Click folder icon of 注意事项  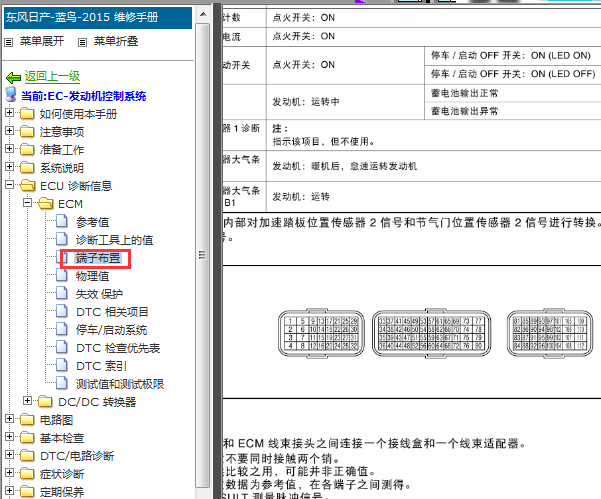(27, 131)
